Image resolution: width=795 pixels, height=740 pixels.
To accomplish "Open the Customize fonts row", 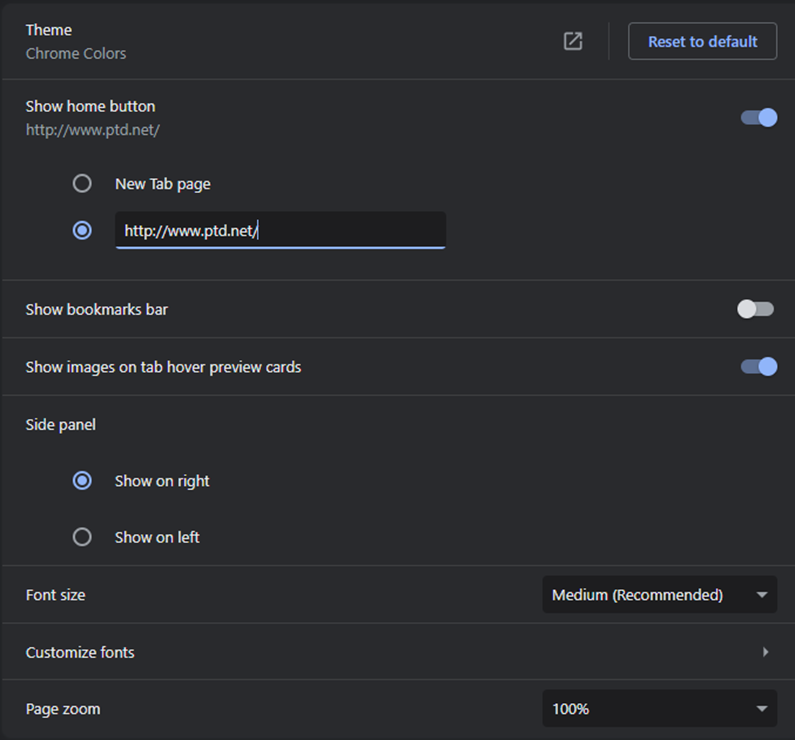I will click(x=398, y=652).
